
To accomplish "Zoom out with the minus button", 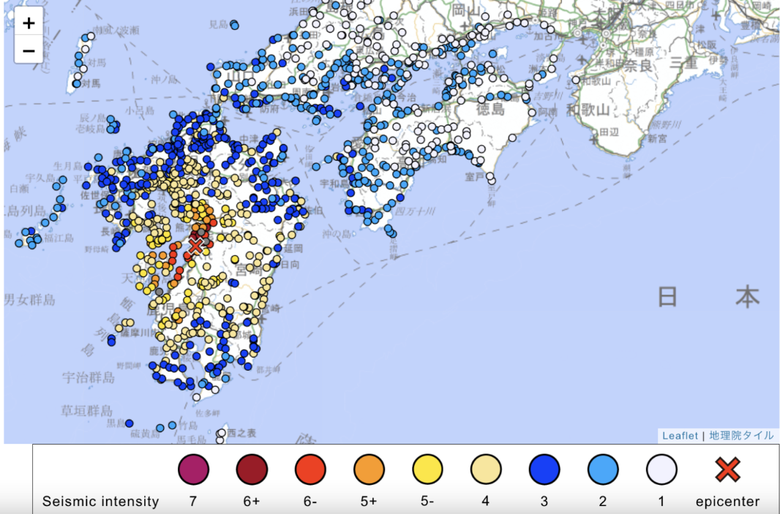I will click(x=28, y=50).
